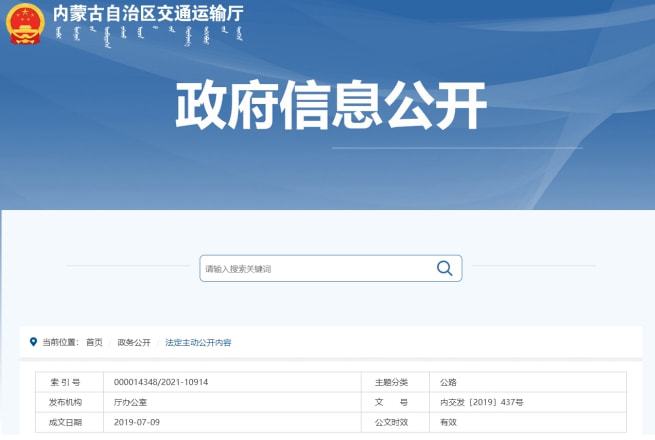
Task: Focus the 请输入搜索关键词 search field
Action: coord(331,268)
